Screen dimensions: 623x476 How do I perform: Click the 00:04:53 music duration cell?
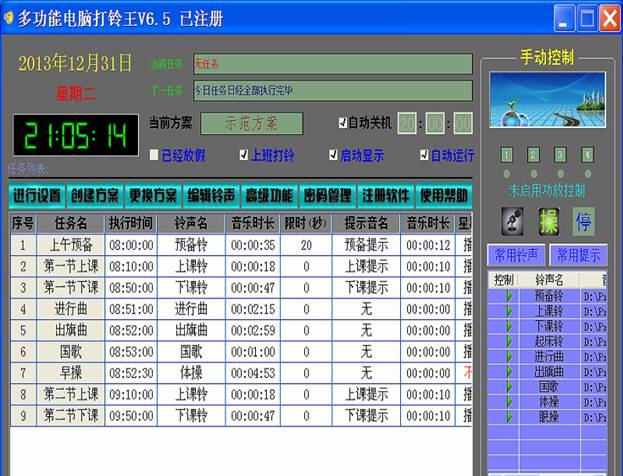click(x=253, y=373)
